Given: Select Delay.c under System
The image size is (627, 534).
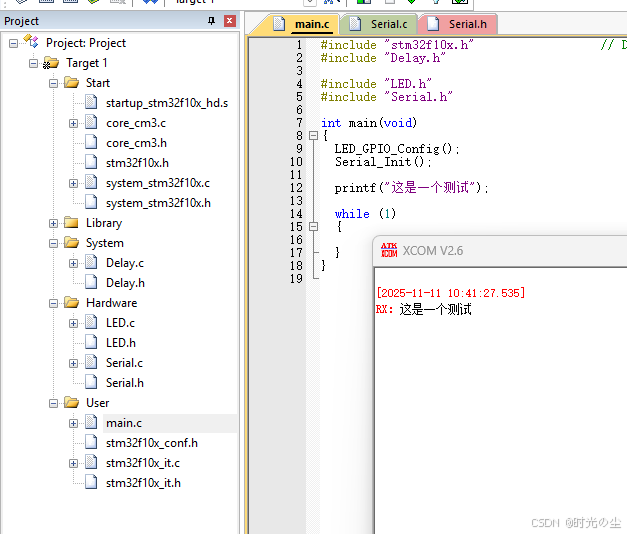Looking at the screenshot, I should 125,263.
